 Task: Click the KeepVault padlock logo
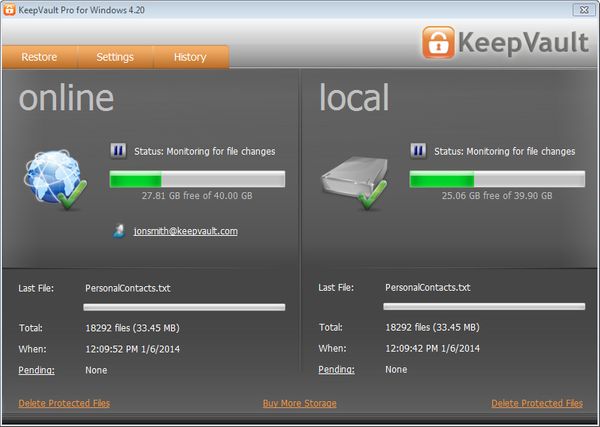click(x=437, y=42)
